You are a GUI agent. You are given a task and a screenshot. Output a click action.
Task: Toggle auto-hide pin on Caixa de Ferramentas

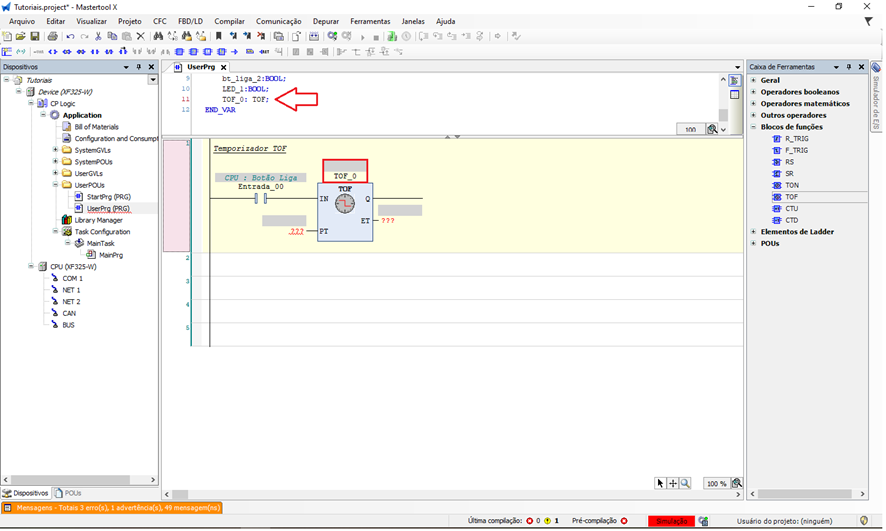(x=851, y=67)
